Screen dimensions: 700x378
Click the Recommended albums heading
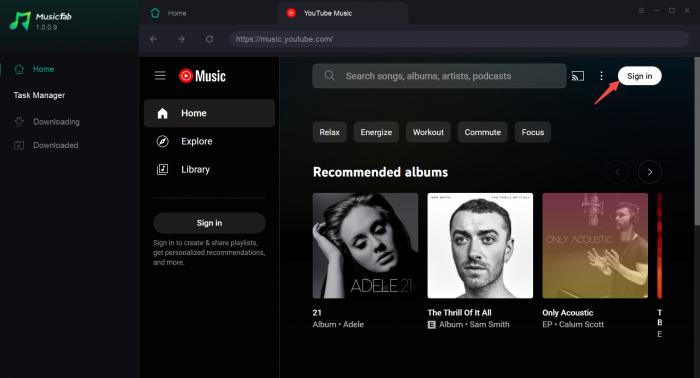pos(380,172)
